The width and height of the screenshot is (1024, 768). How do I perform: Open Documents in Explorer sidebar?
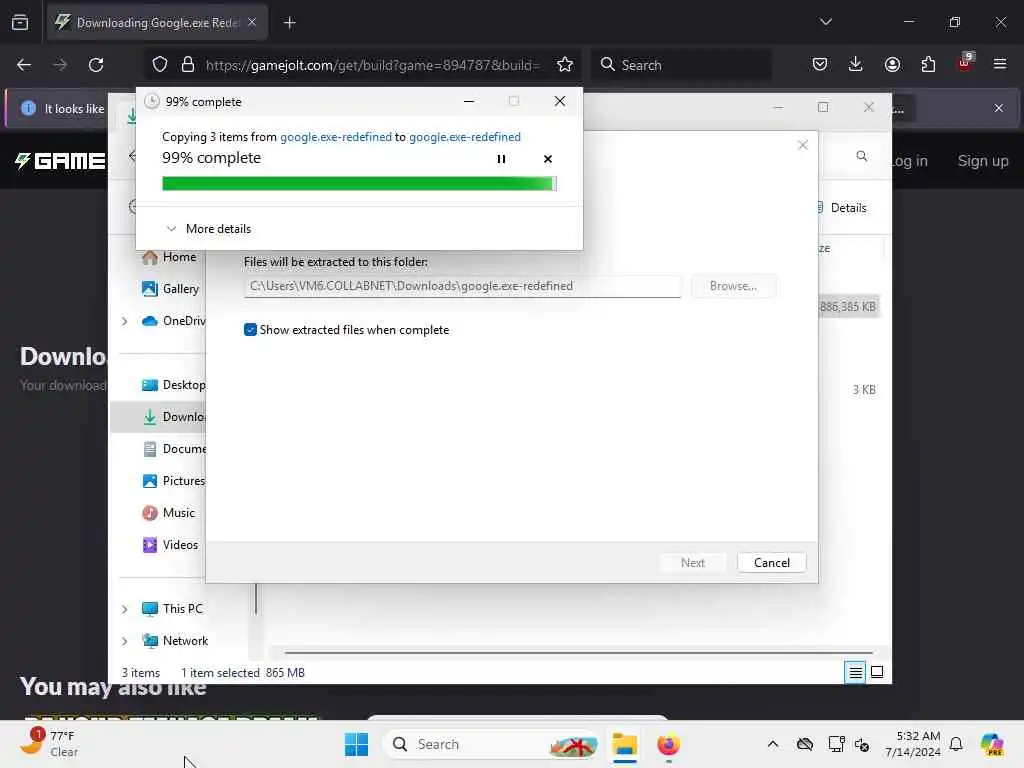(173, 449)
